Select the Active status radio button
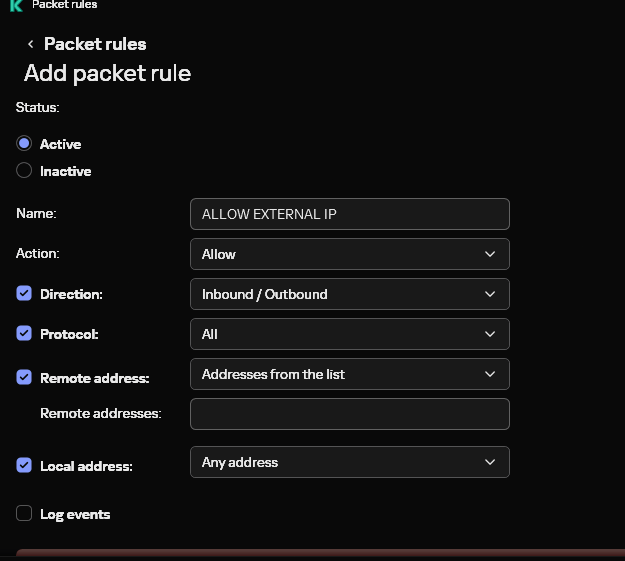 tap(24, 144)
